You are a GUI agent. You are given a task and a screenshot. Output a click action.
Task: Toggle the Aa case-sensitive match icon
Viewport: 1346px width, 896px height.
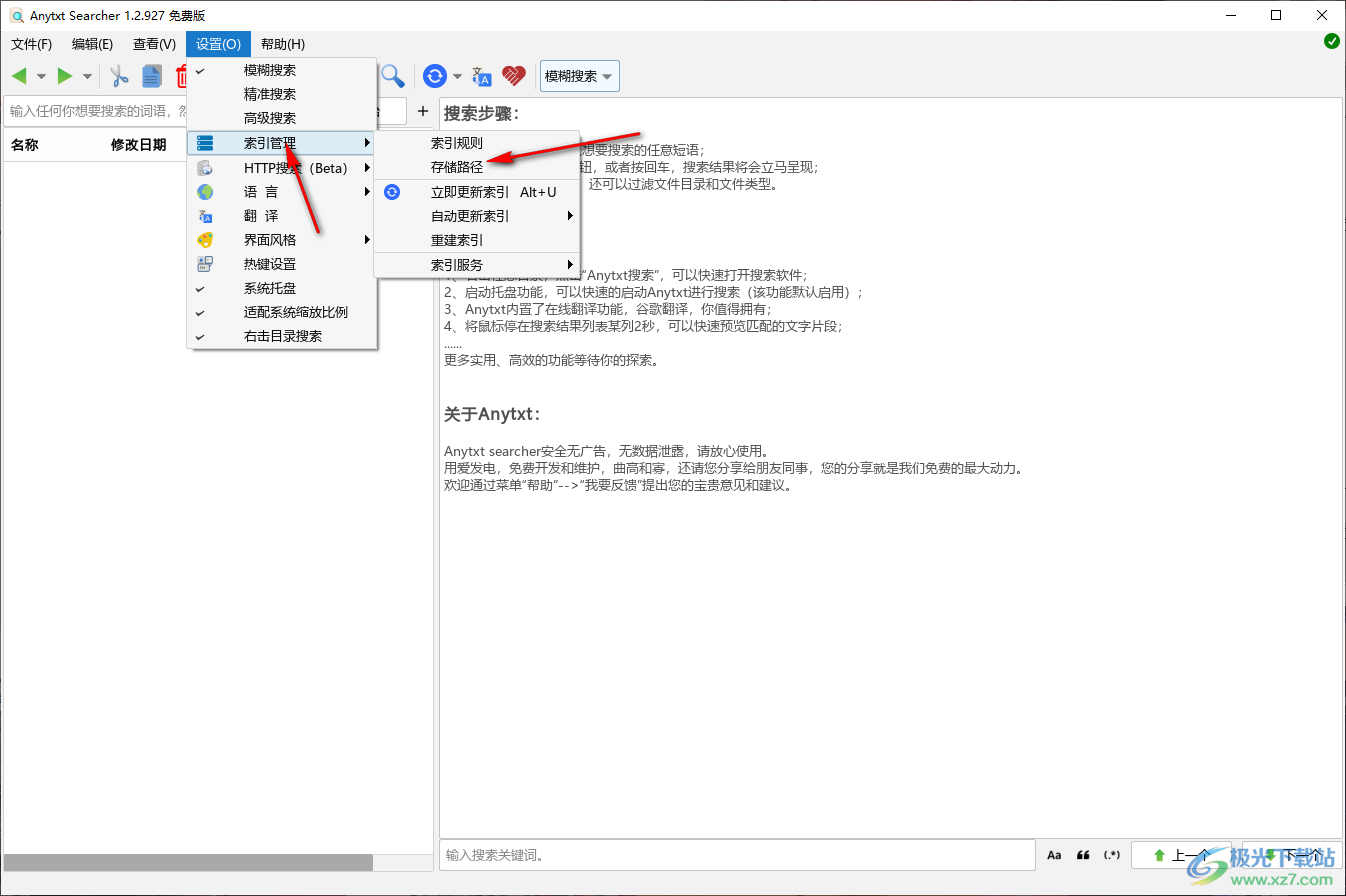[1054, 855]
